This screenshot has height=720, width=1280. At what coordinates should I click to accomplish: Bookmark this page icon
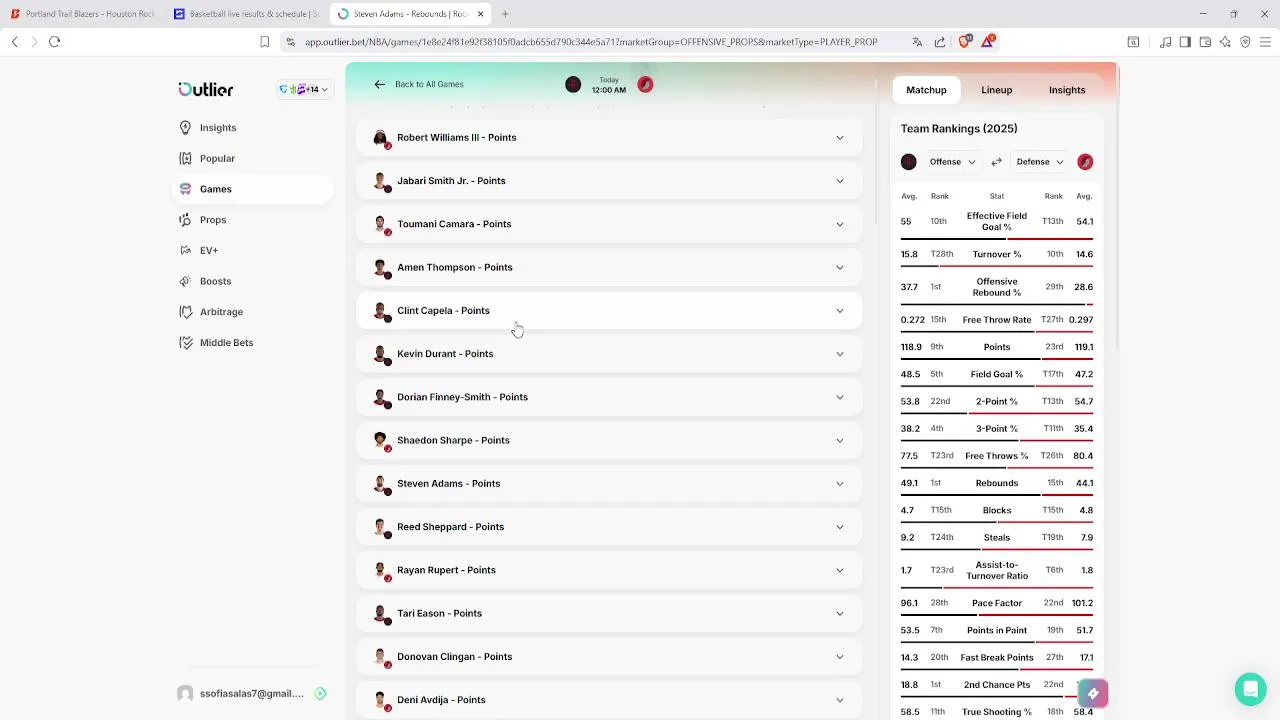pyautogui.click(x=264, y=42)
